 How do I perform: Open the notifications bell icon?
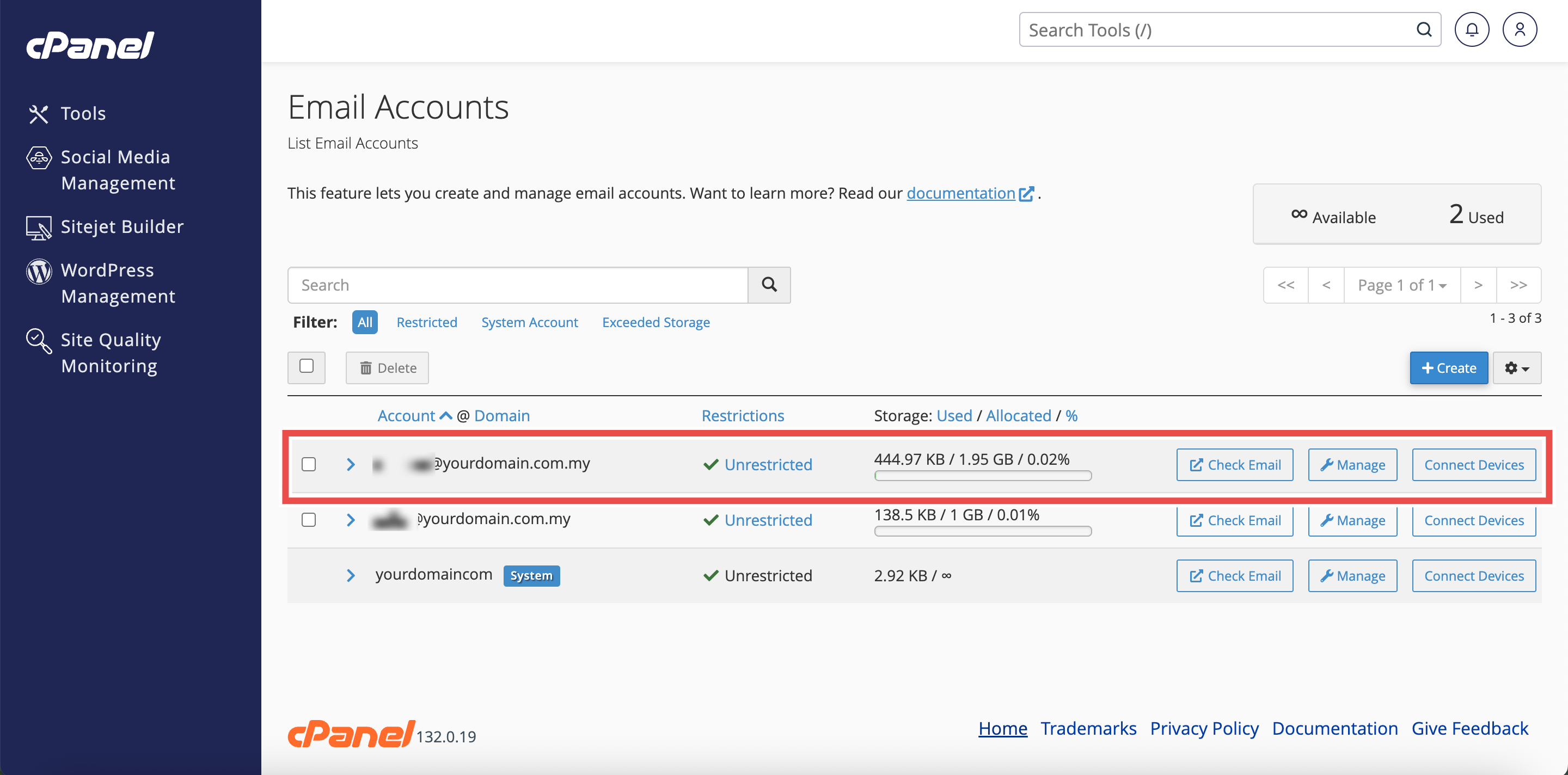1471,30
